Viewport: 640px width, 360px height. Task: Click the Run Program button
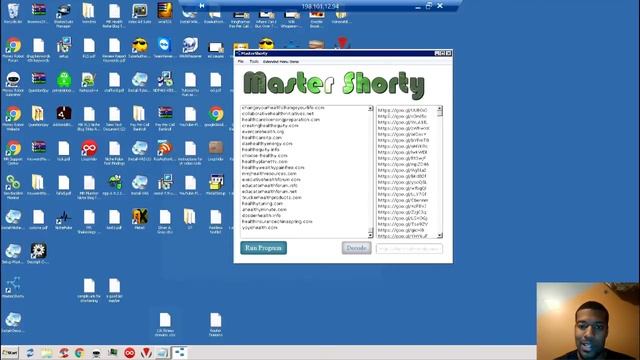(x=263, y=248)
